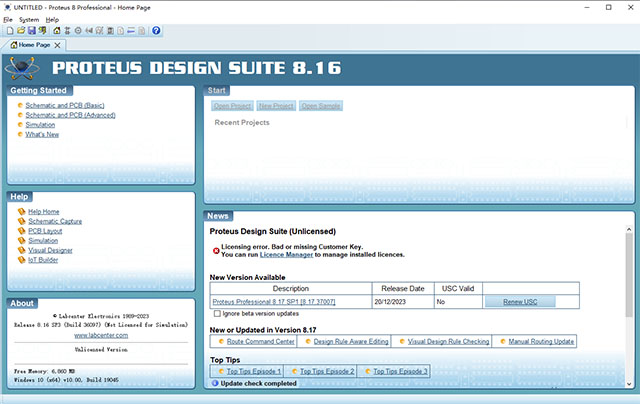640x404 pixels.
Task: Open Top Tips Episode 1
Action: coord(253,371)
